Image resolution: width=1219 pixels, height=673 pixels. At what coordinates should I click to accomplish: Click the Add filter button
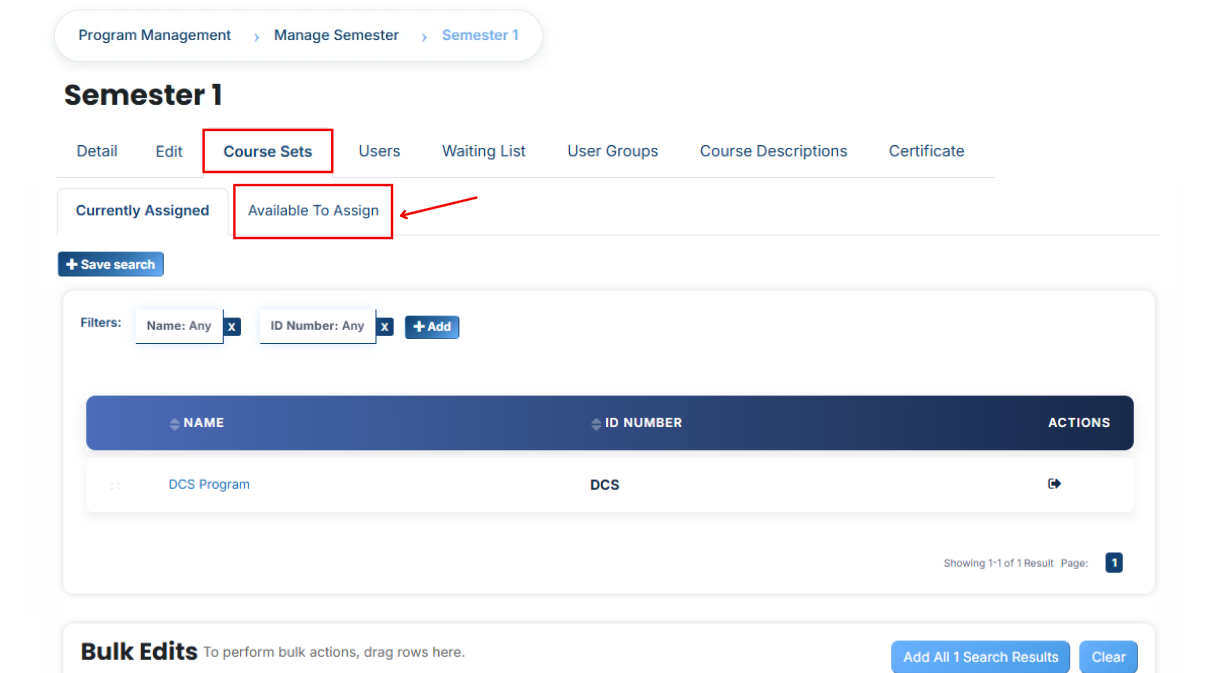click(x=432, y=326)
